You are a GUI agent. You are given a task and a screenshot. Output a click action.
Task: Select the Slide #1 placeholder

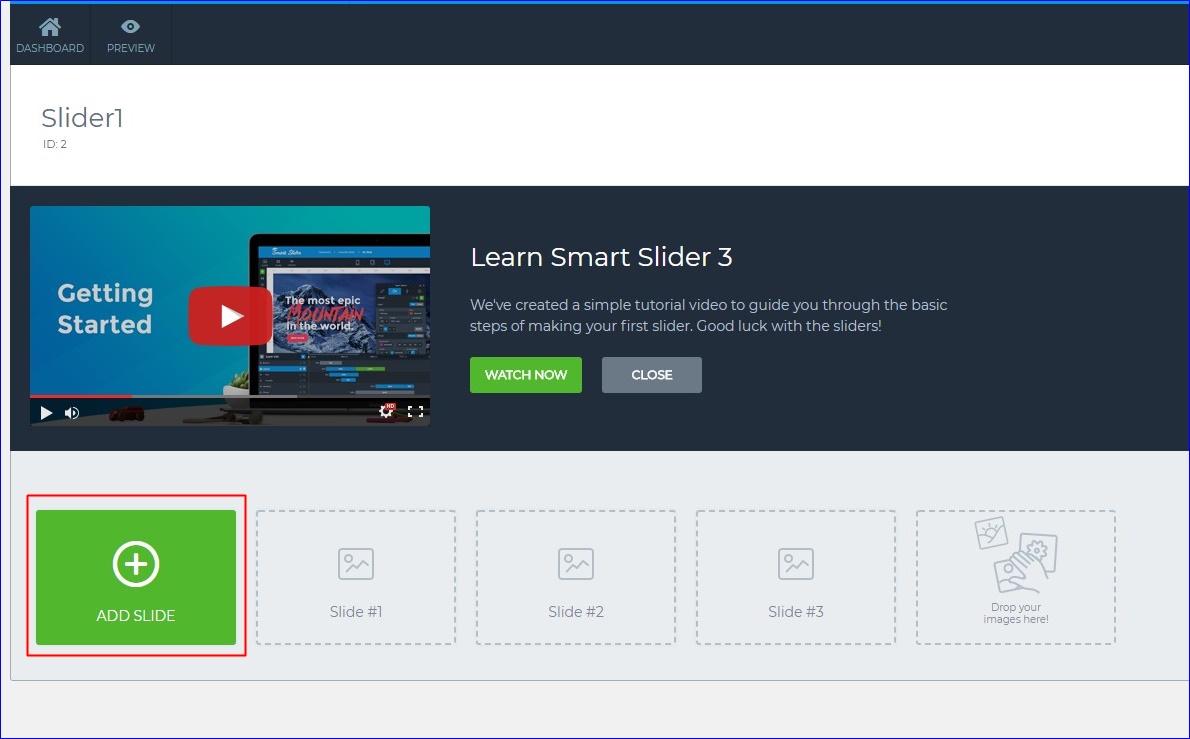356,577
